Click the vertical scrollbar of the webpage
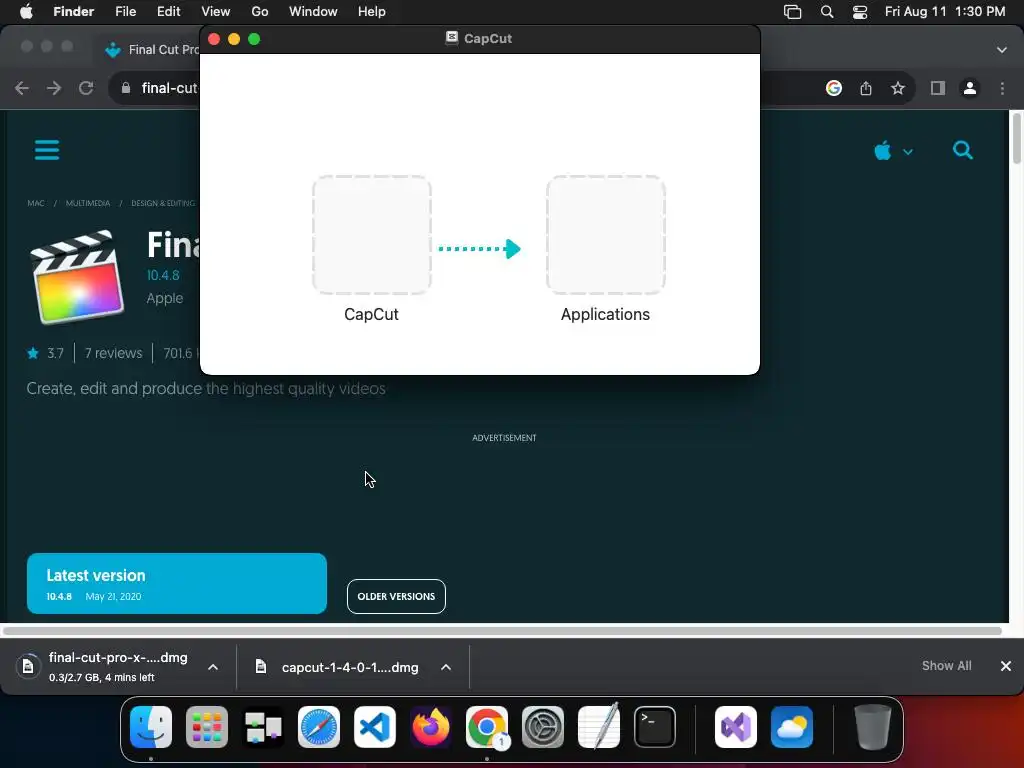Viewport: 1024px width, 768px height. coord(1016,139)
